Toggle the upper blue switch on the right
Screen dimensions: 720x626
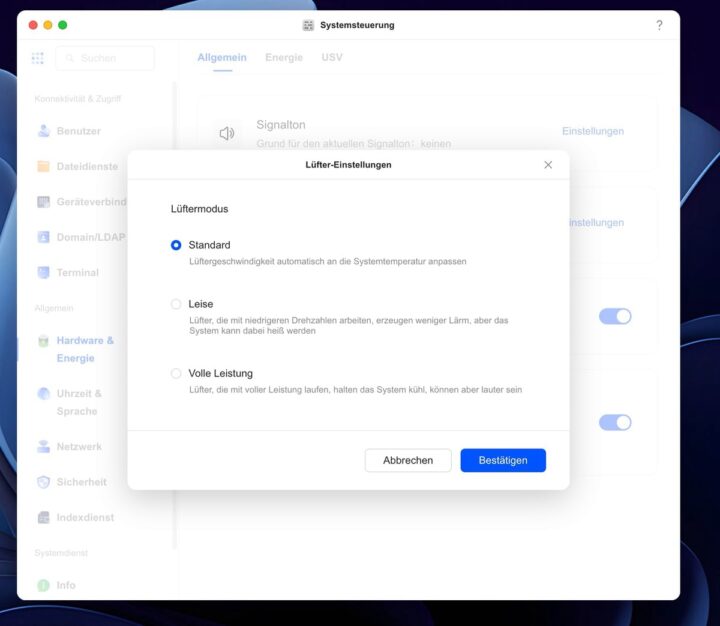(615, 316)
